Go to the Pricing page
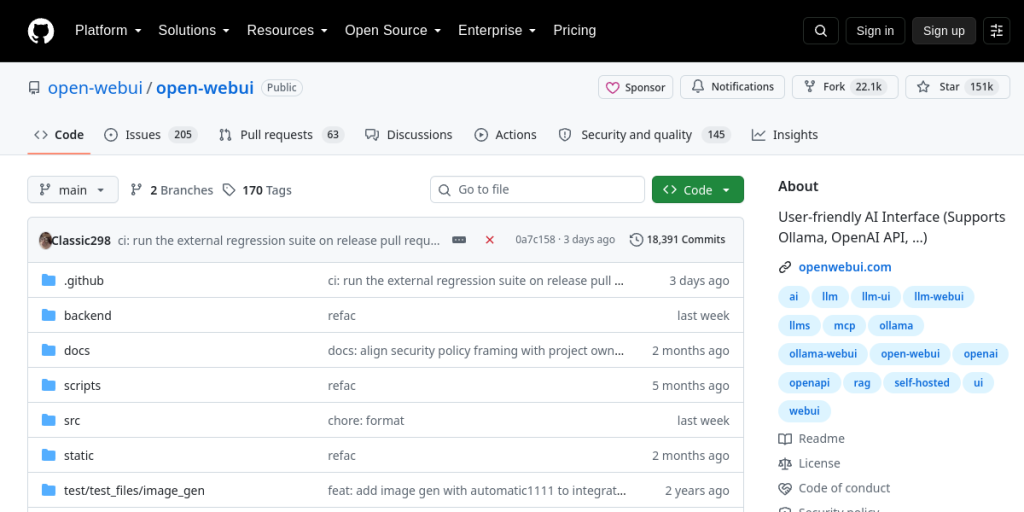Screen dimensions: 1024x512 pyautogui.click(x=575, y=31)
